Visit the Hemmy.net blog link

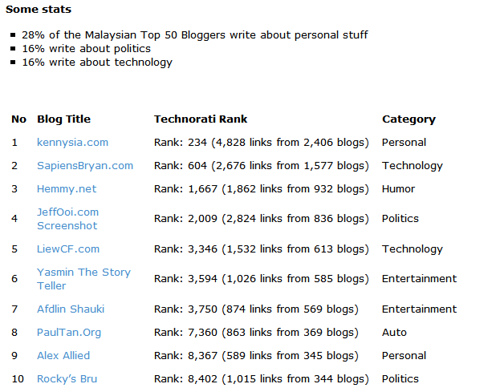click(66, 189)
